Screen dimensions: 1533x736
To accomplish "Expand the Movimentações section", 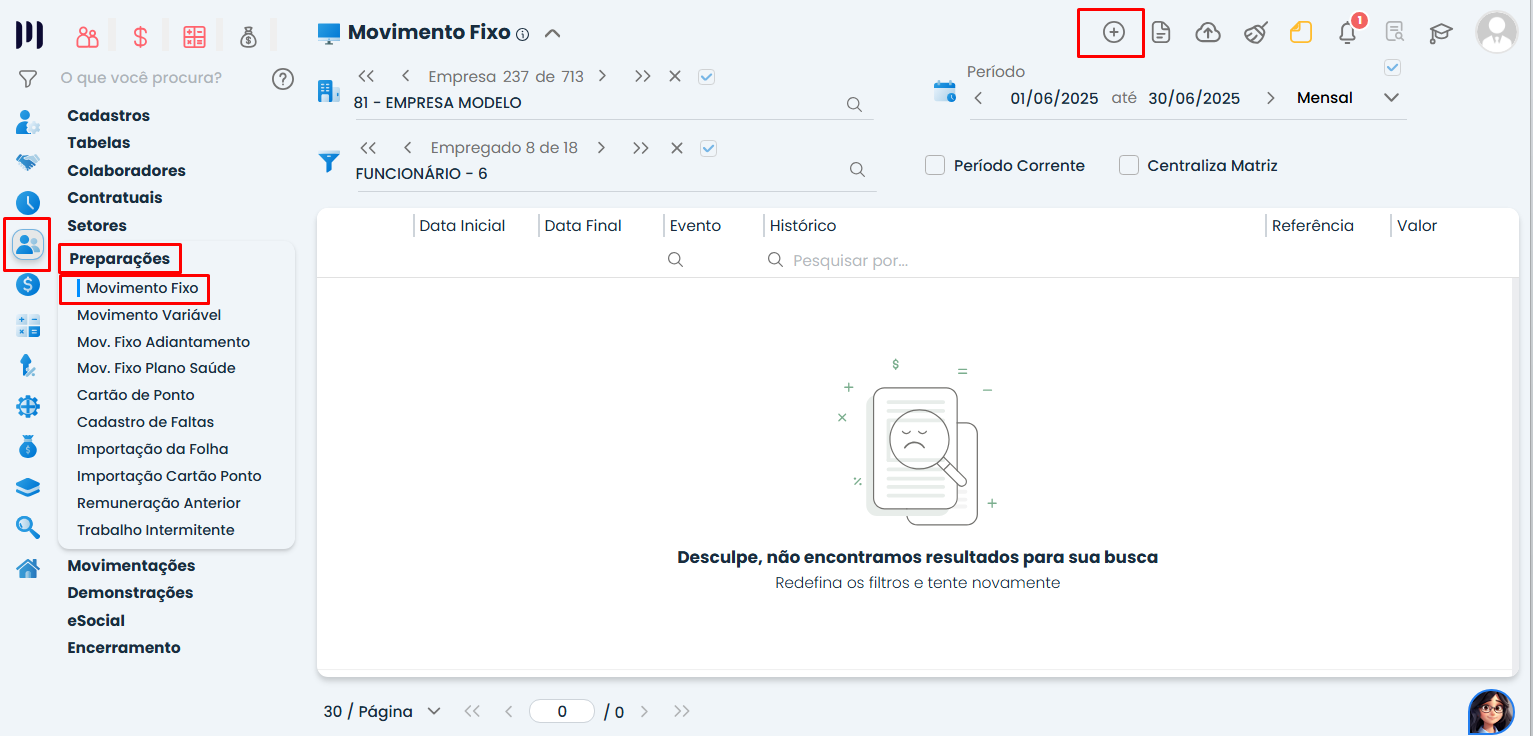I will point(131,566).
